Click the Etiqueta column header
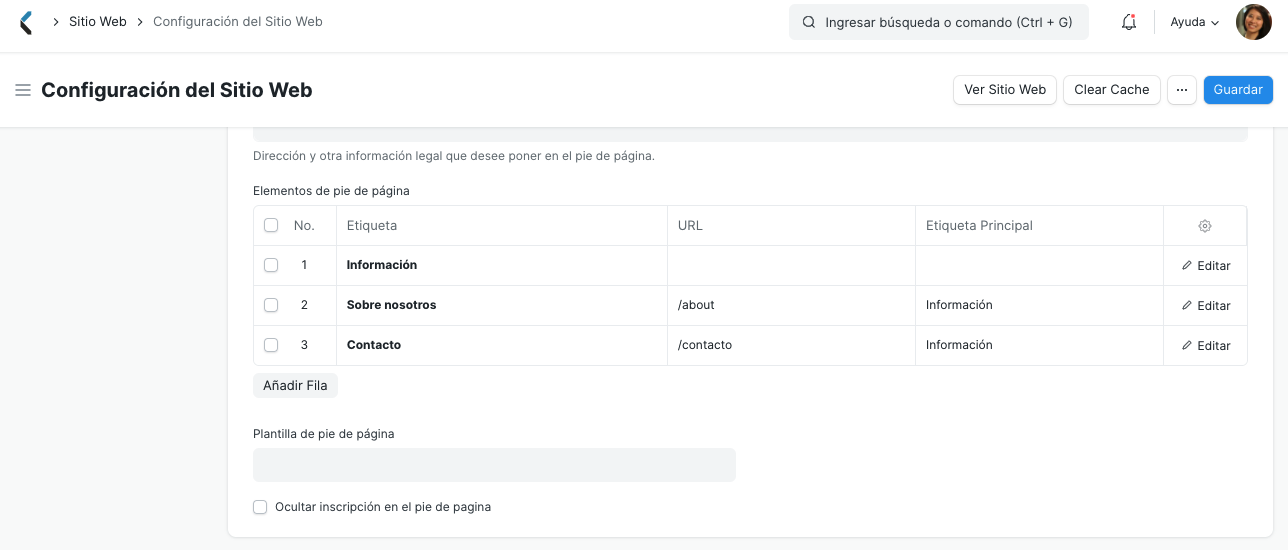 coord(502,225)
